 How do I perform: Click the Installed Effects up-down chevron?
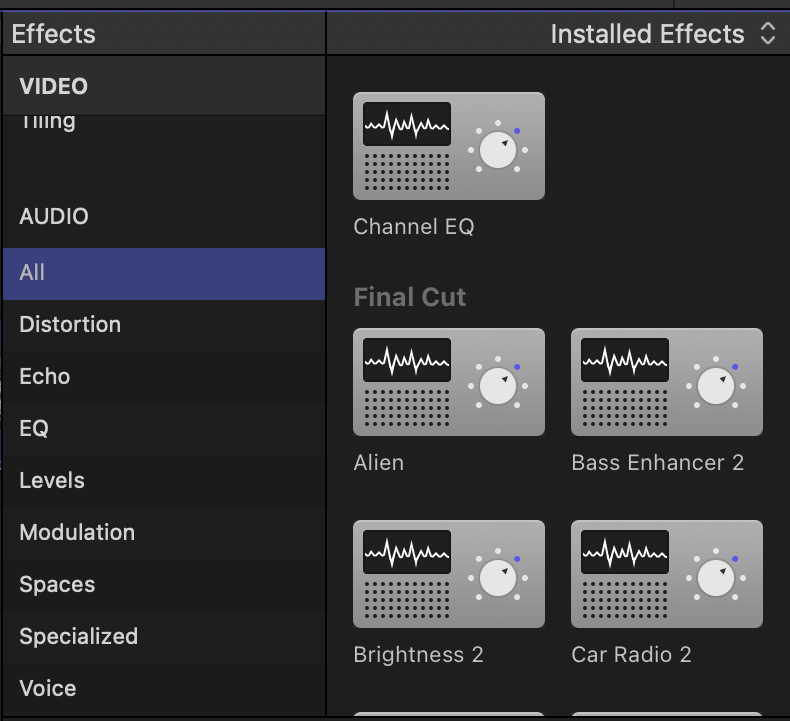pyautogui.click(x=767, y=34)
